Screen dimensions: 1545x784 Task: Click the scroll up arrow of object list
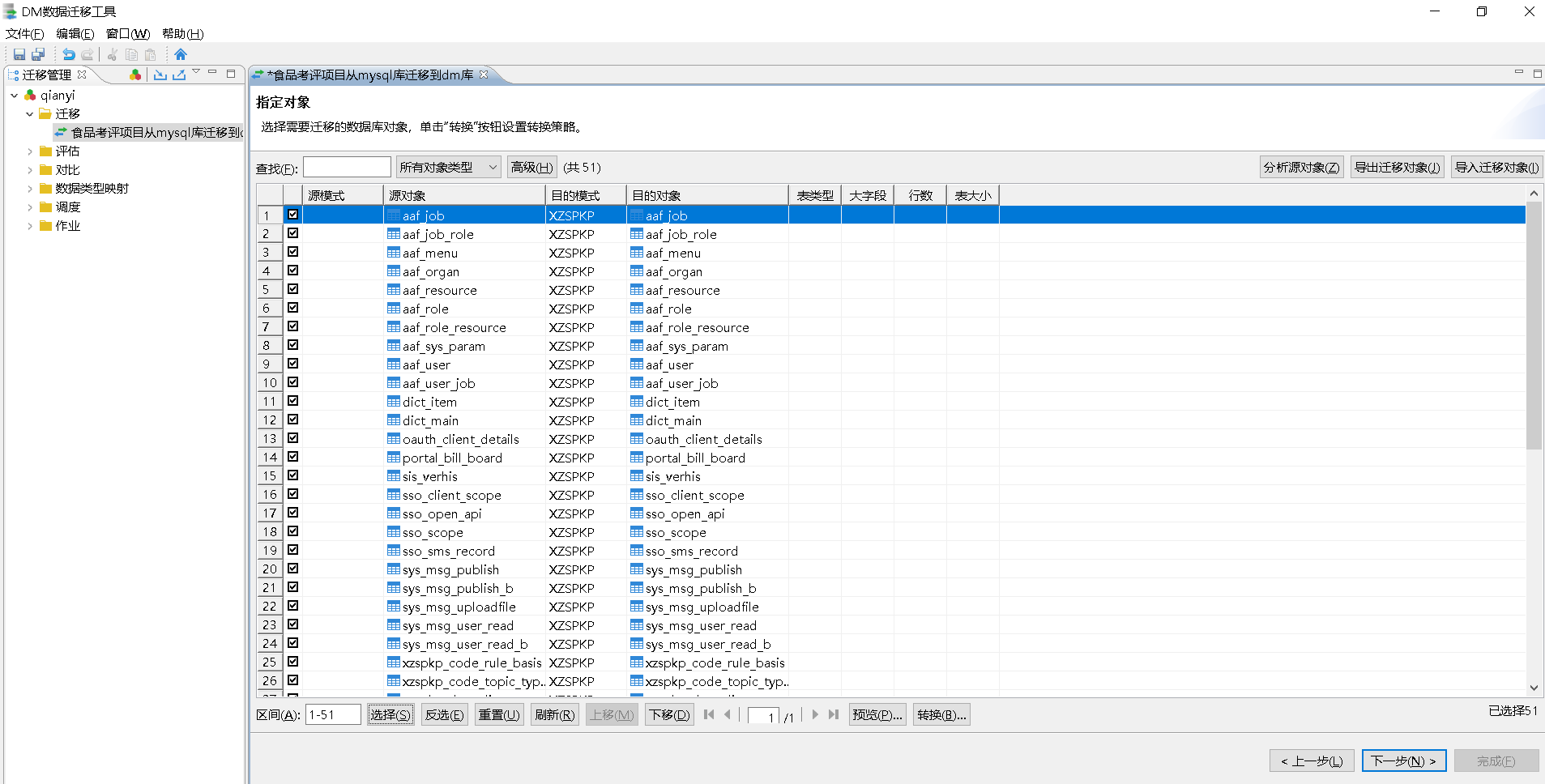(1533, 193)
